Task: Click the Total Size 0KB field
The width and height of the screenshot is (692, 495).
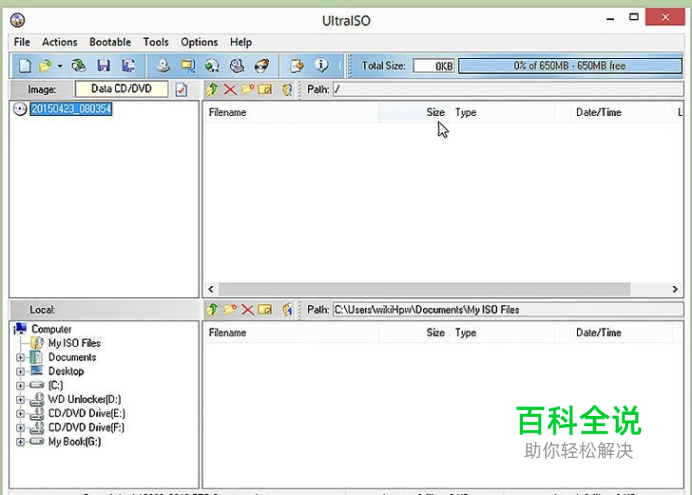Action: click(434, 66)
